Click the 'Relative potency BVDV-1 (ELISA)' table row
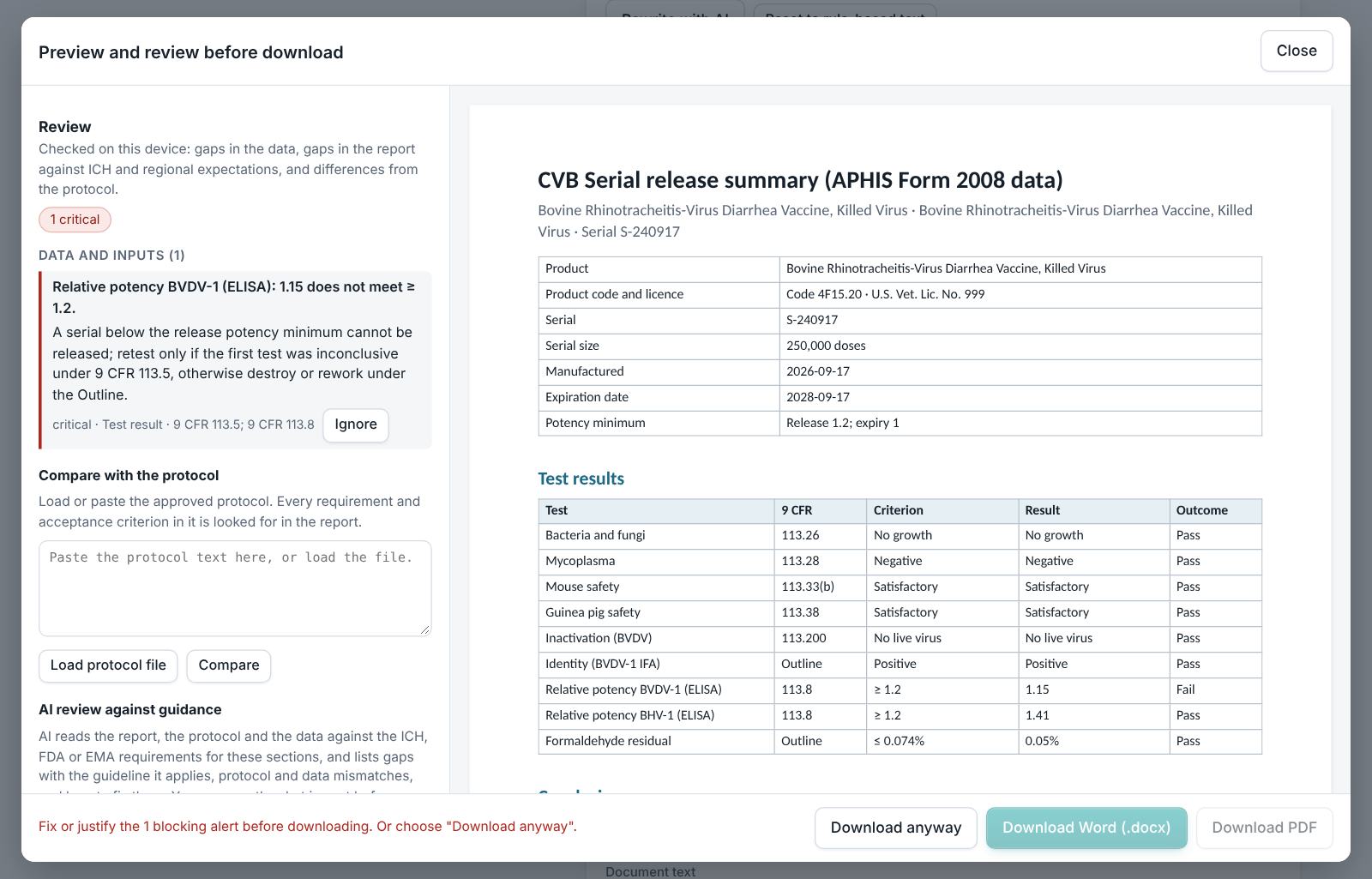 tap(900, 689)
